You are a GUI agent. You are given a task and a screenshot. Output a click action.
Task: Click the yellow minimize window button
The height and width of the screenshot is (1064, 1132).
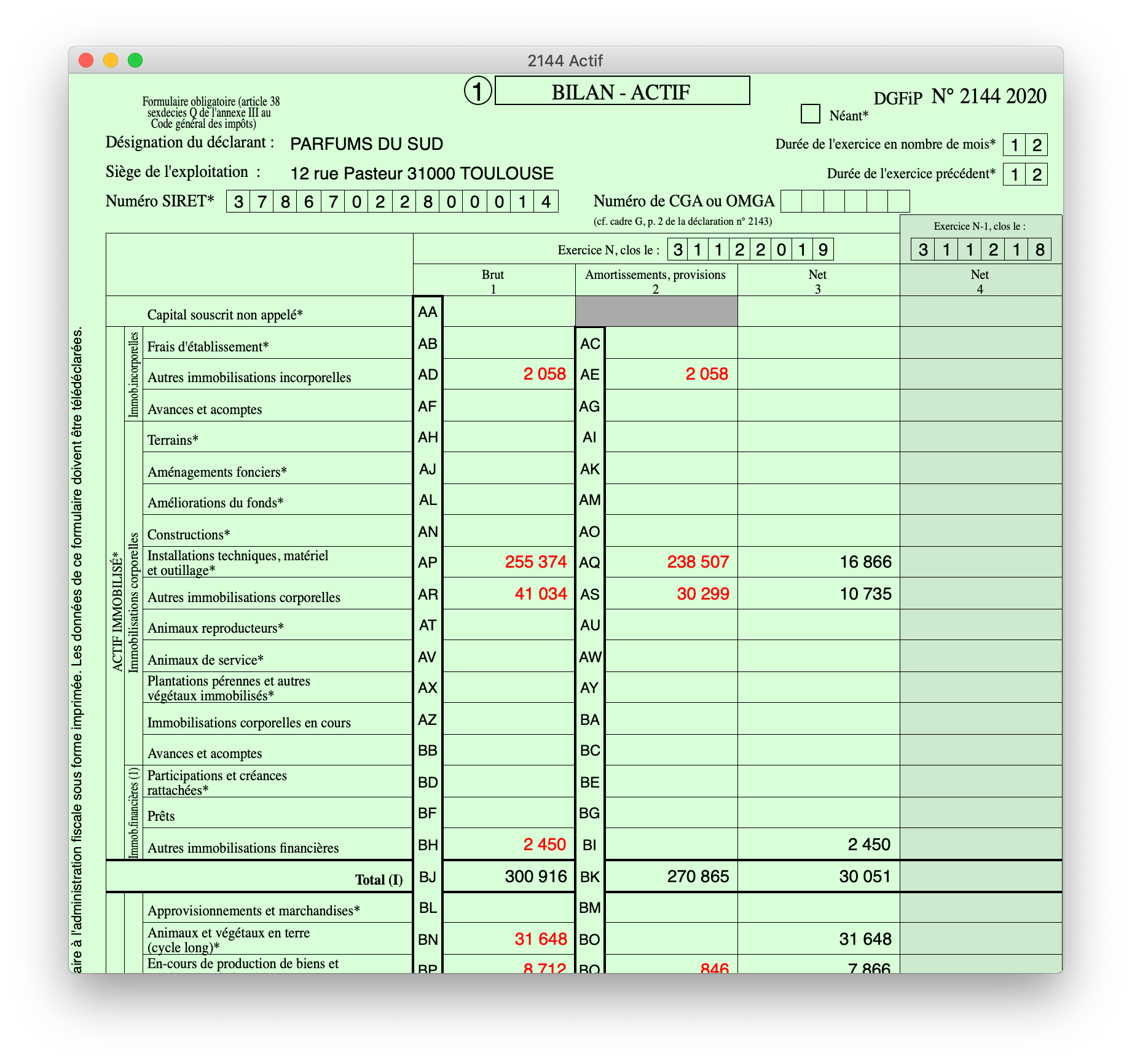(111, 60)
